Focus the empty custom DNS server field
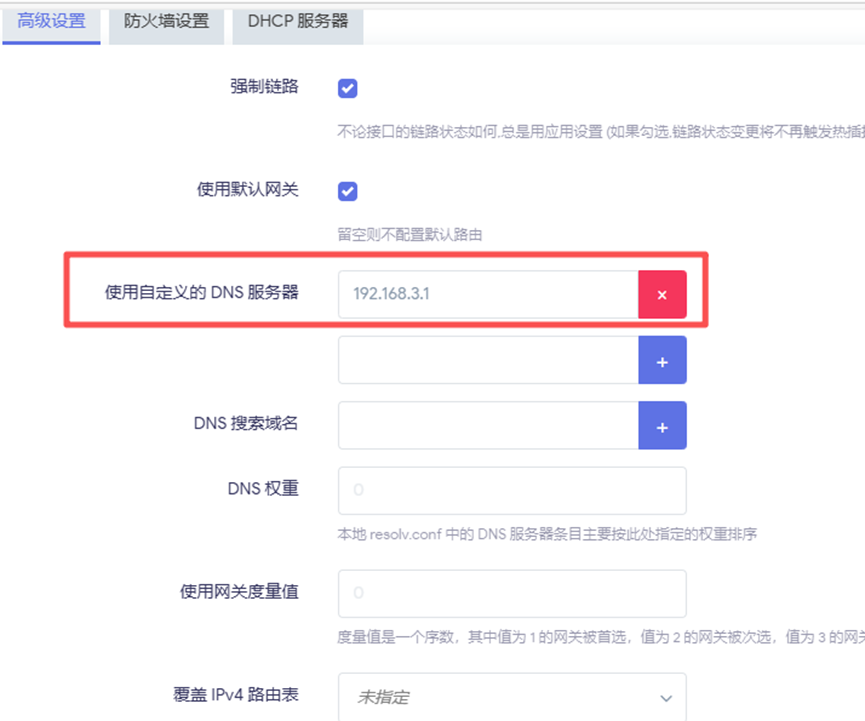This screenshot has height=721, width=865. (x=488, y=360)
